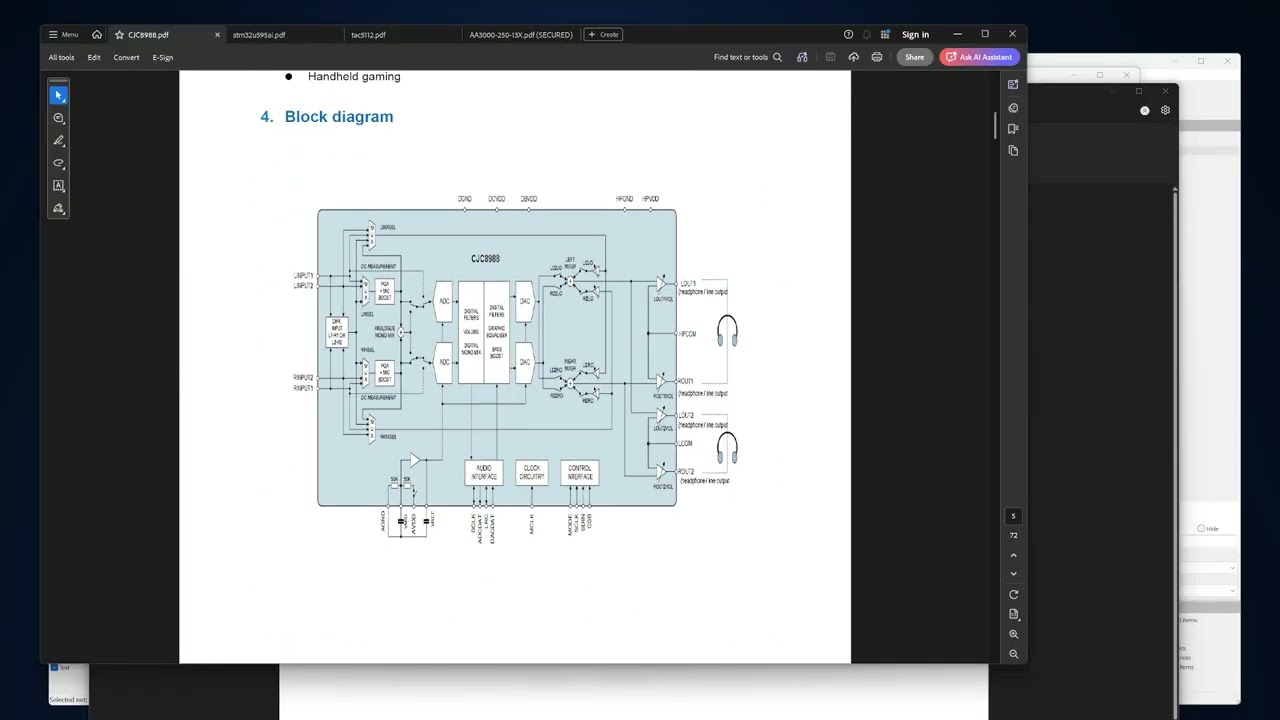Open the Convert menu
The width and height of the screenshot is (1280, 720).
(126, 57)
